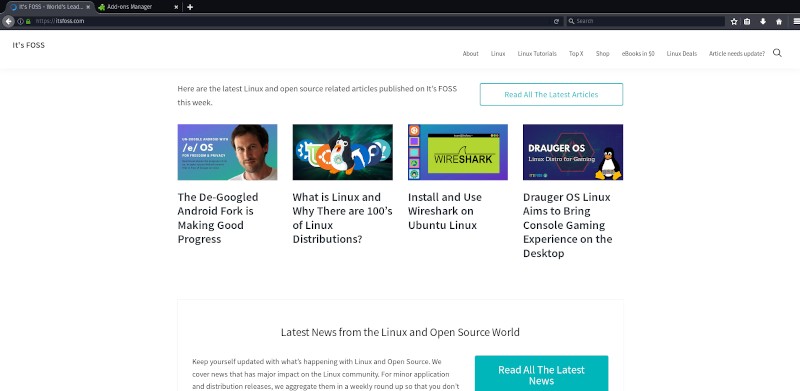The width and height of the screenshot is (800, 391).
Task: Click paragraph 'Keep yourself updated with'
Action: coord(326,375)
